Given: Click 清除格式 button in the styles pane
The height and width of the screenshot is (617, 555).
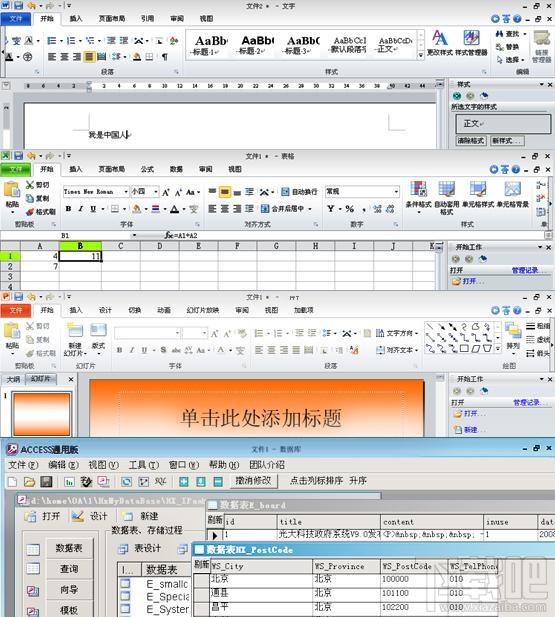Looking at the screenshot, I should pyautogui.click(x=471, y=141).
